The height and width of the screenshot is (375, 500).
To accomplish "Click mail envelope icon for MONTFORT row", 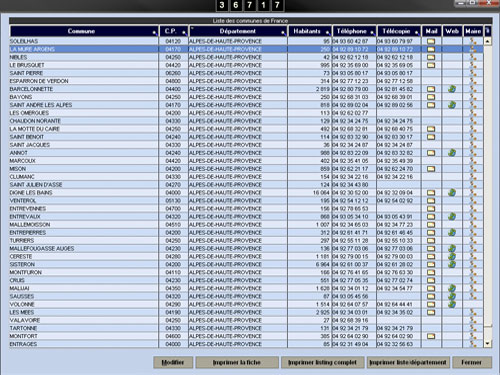I will [431, 336].
